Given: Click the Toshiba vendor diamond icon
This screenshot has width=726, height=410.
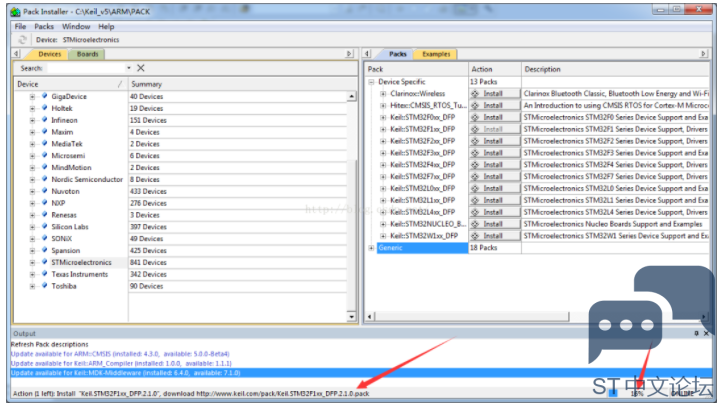Looking at the screenshot, I should click(x=44, y=286).
